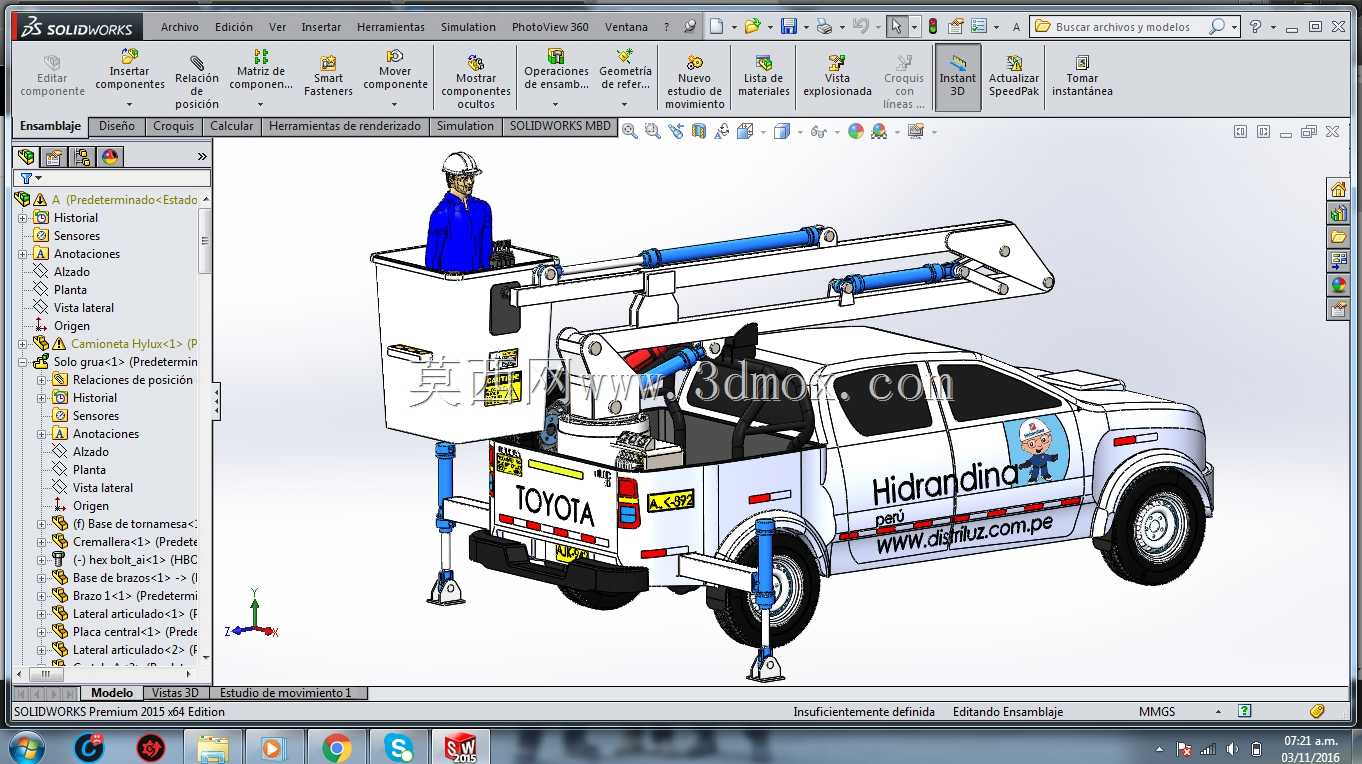
Task: Switch to ConfigurationManager panel tab
Action: coord(82,157)
